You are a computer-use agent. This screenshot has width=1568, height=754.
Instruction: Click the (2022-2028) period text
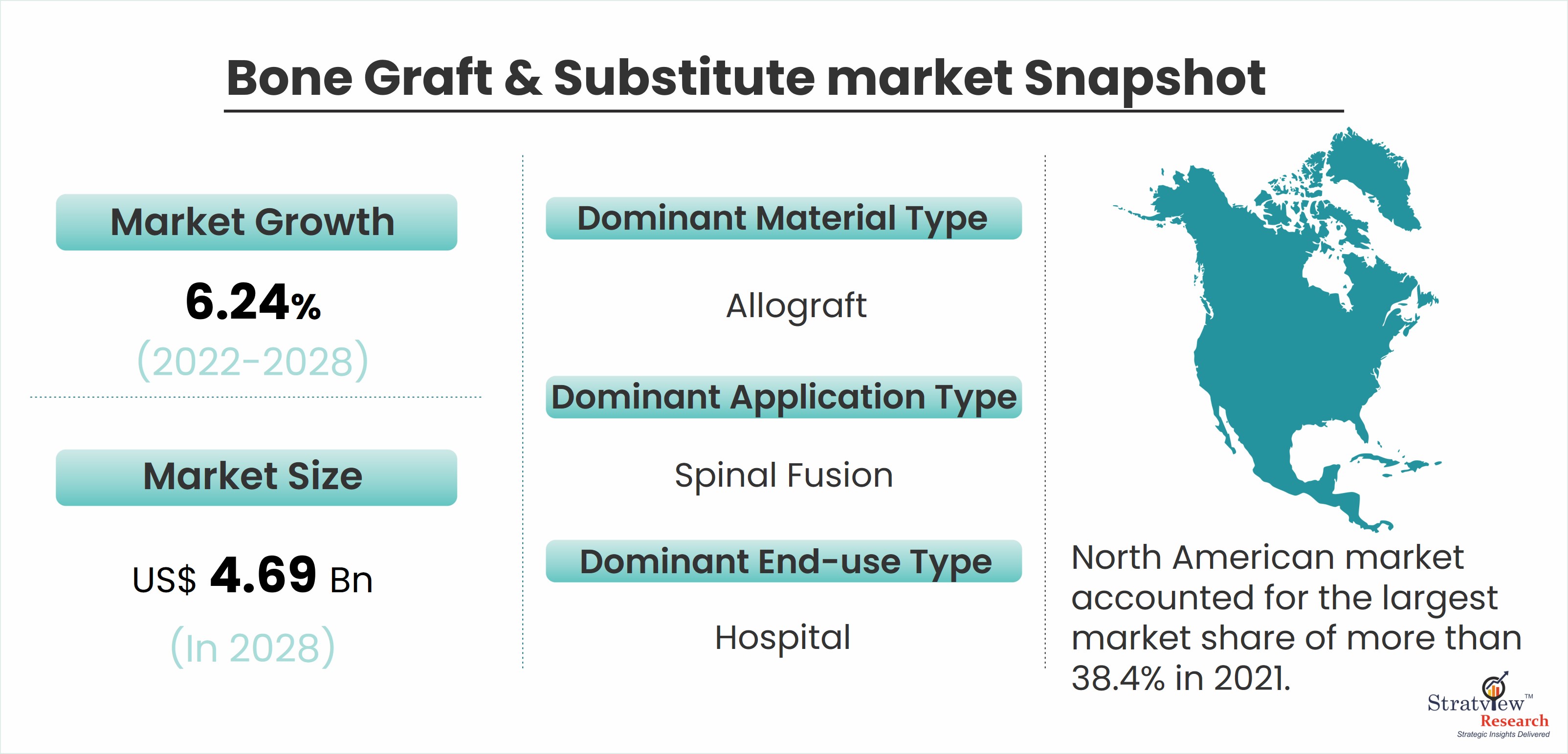[x=253, y=361]
